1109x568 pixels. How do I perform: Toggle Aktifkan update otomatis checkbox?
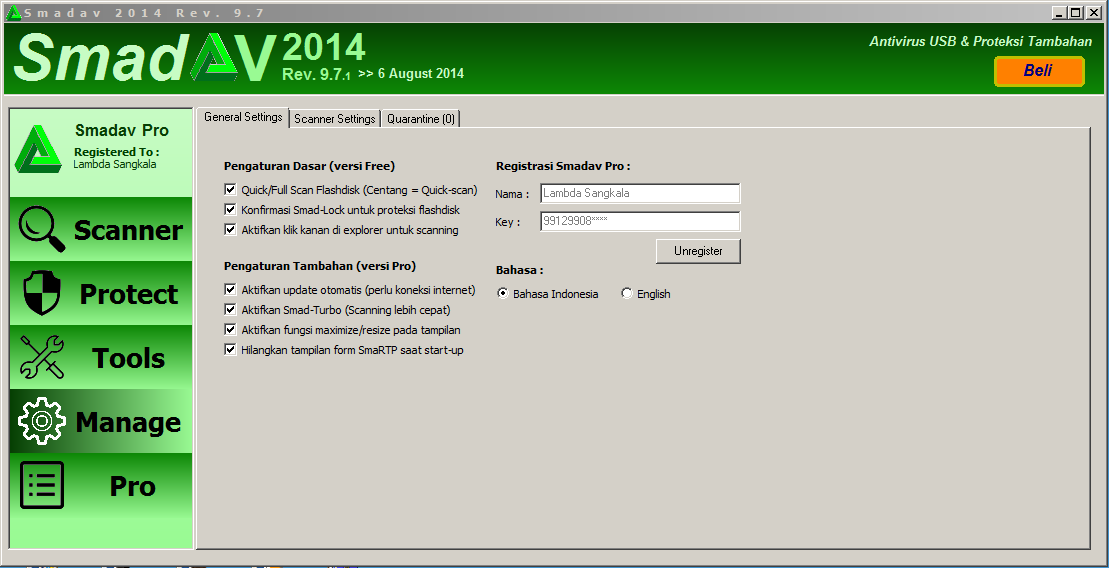(230, 289)
